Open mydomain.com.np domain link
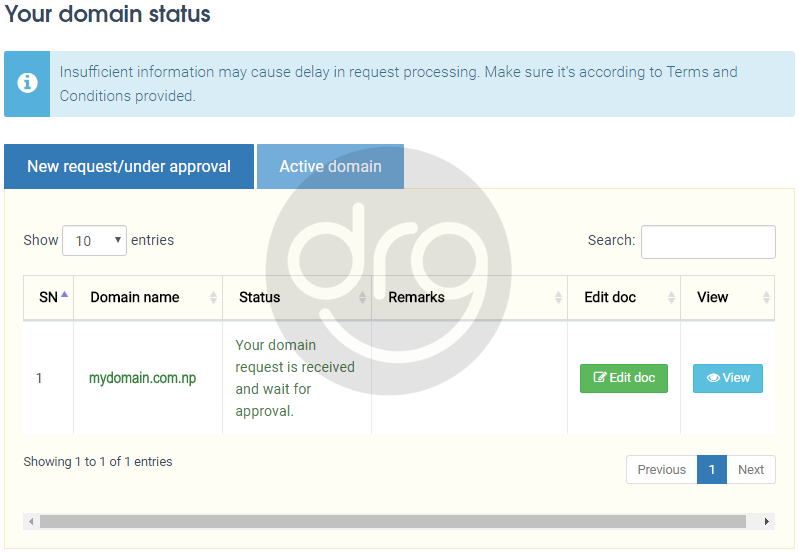The image size is (799, 552). [142, 378]
